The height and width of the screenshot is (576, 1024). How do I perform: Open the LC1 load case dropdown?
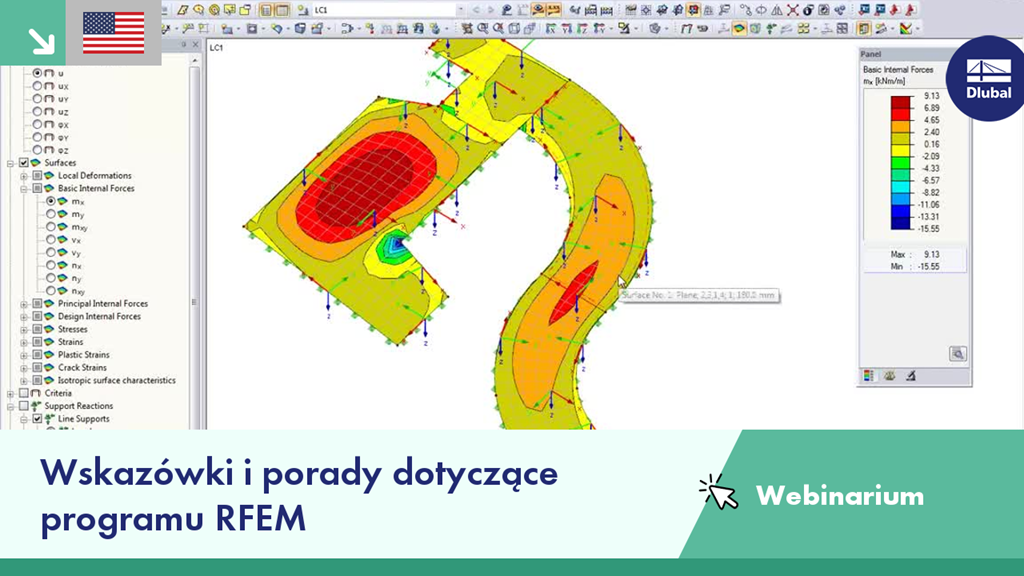[x=462, y=8]
